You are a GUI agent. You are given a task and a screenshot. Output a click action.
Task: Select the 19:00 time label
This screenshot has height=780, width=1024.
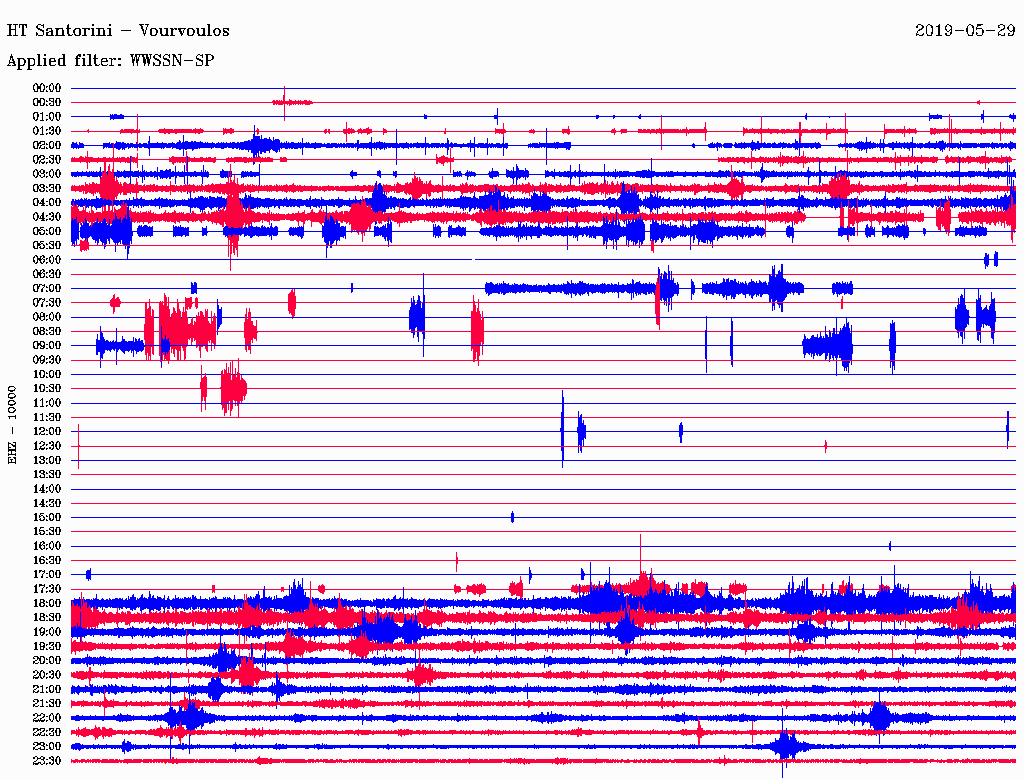pyautogui.click(x=47, y=632)
